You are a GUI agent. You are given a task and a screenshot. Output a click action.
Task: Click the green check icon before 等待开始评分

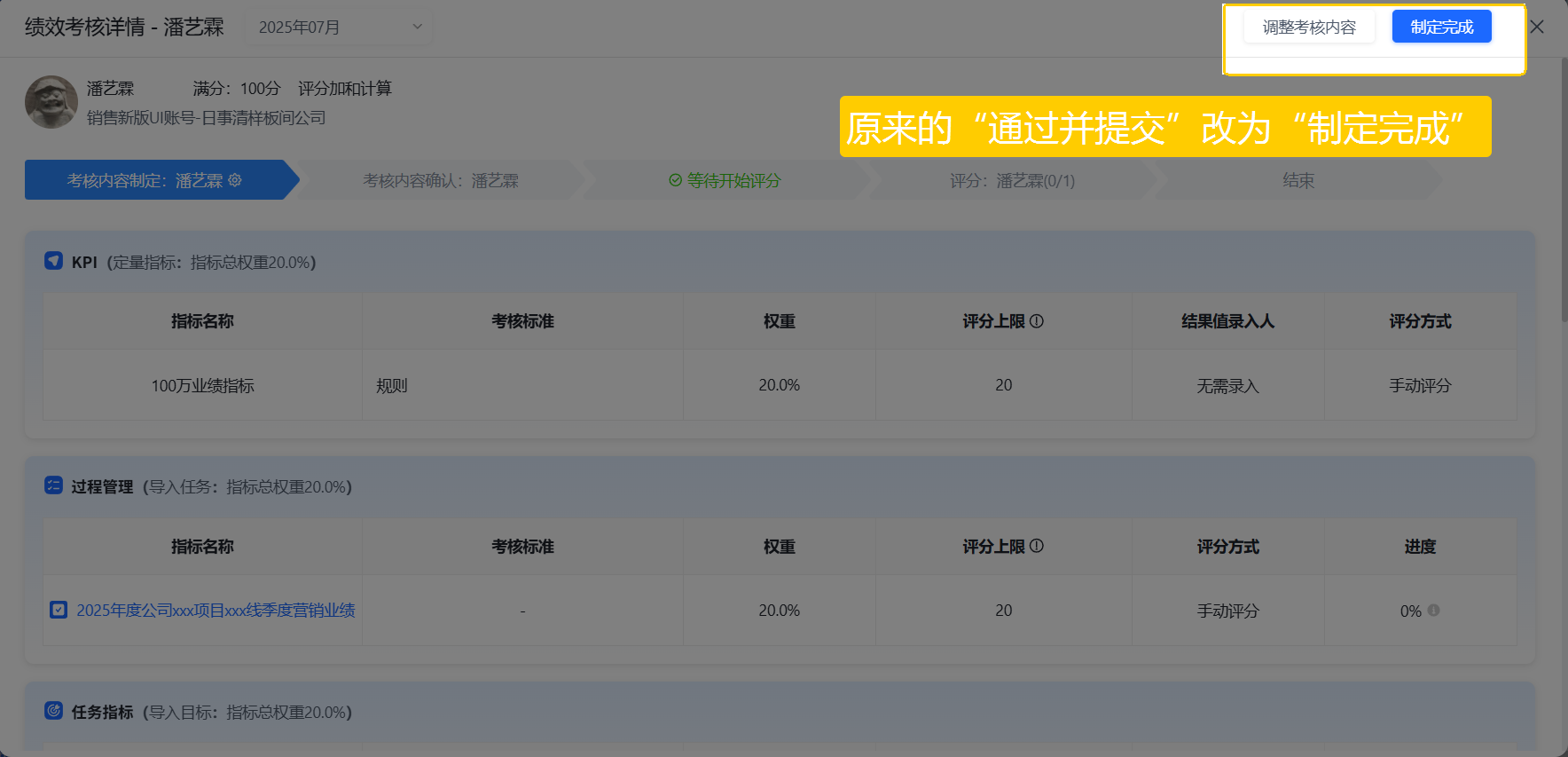pos(676,180)
